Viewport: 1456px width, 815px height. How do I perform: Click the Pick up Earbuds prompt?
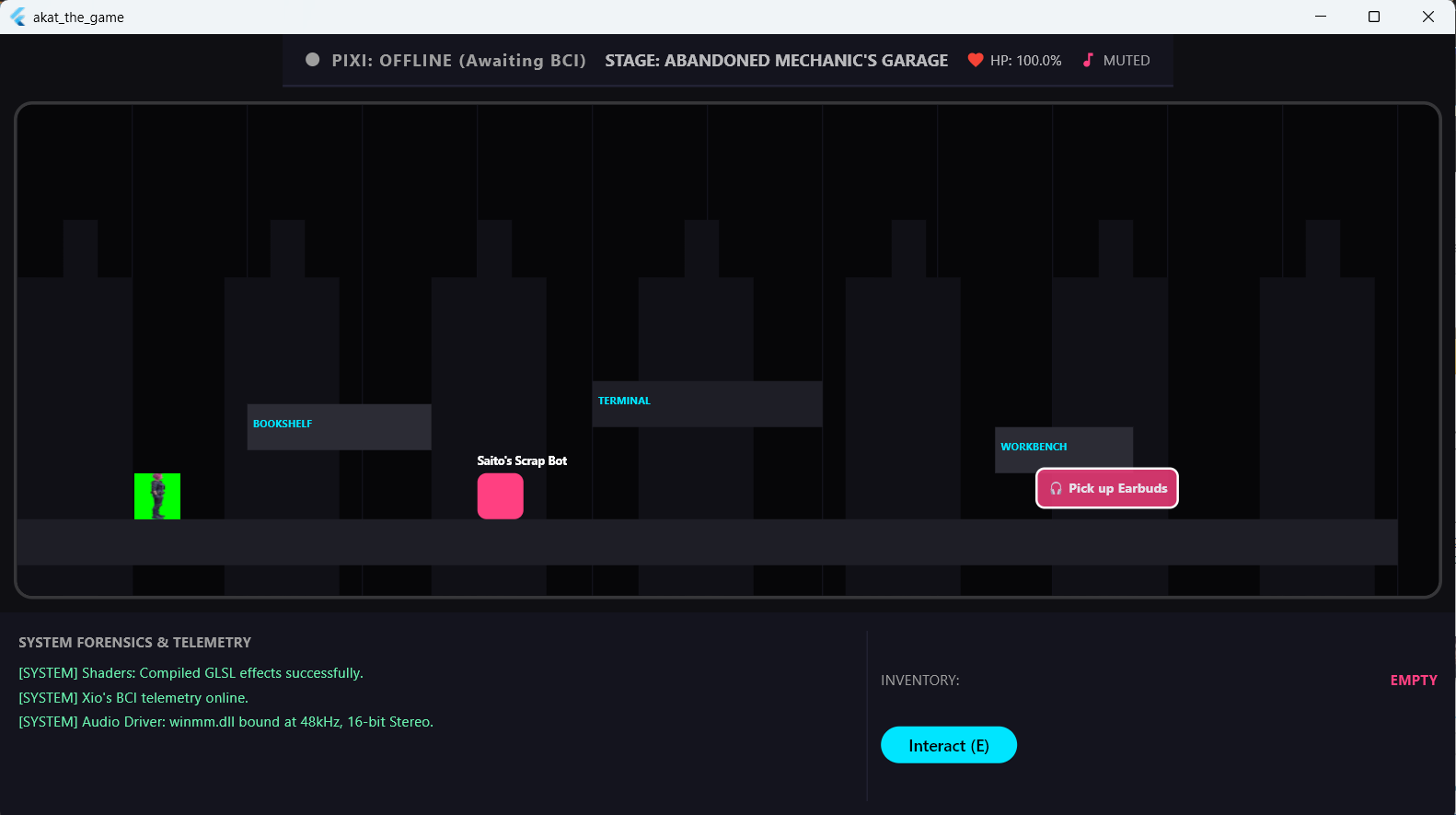pyautogui.click(x=1107, y=488)
